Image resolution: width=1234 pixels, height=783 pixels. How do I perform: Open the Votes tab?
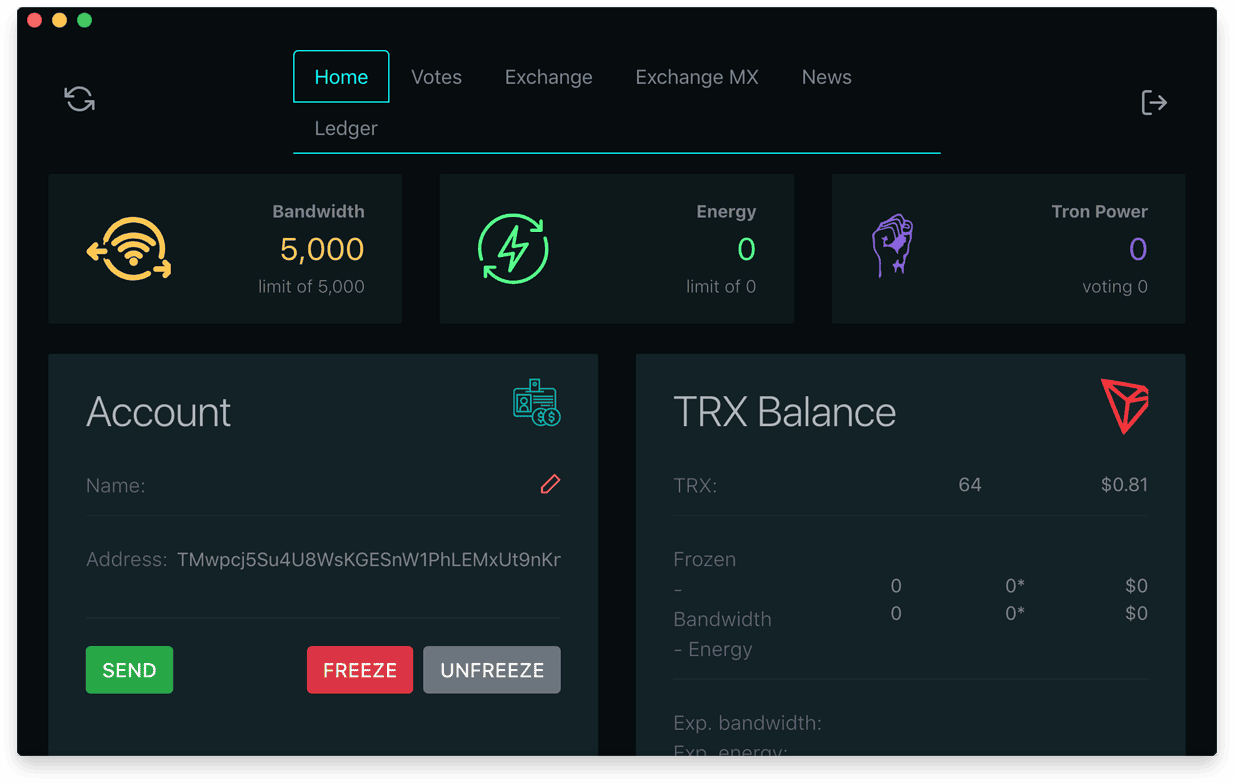point(437,77)
